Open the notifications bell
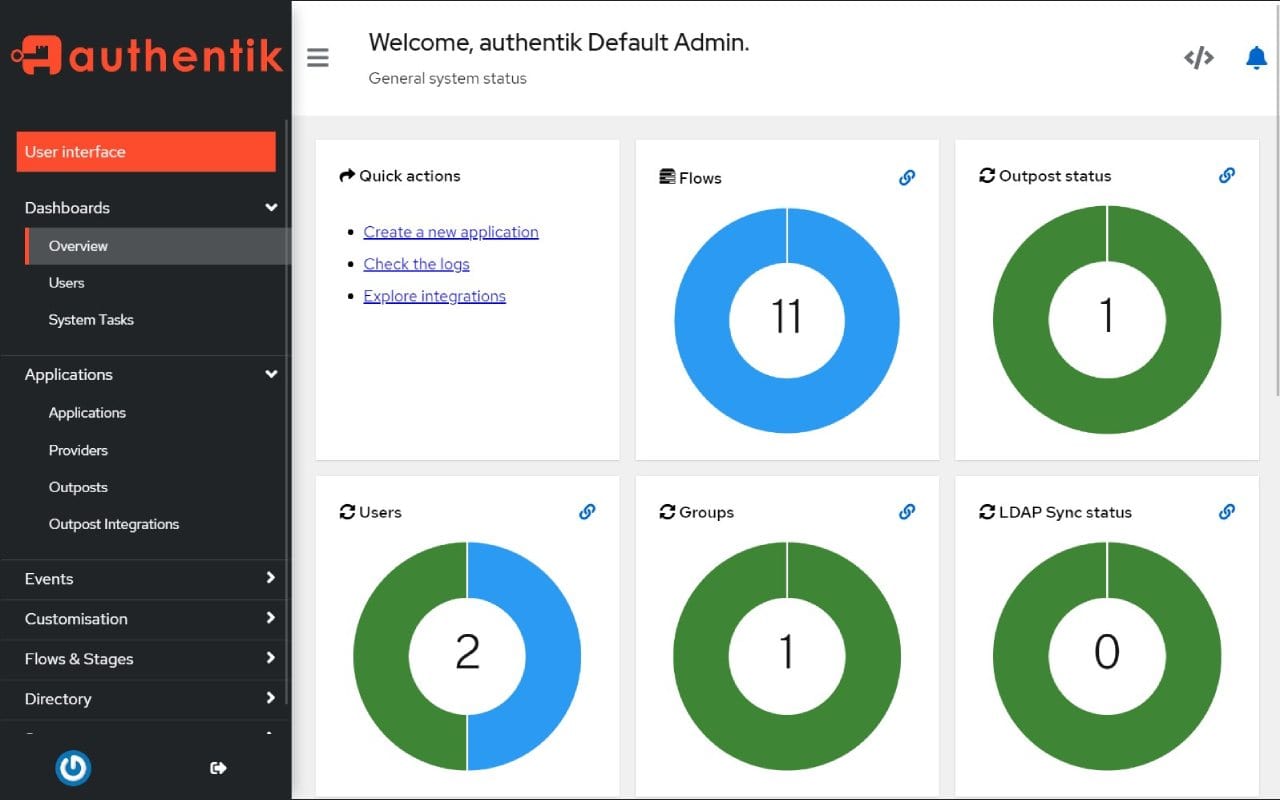This screenshot has height=800, width=1280. pos(1256,57)
